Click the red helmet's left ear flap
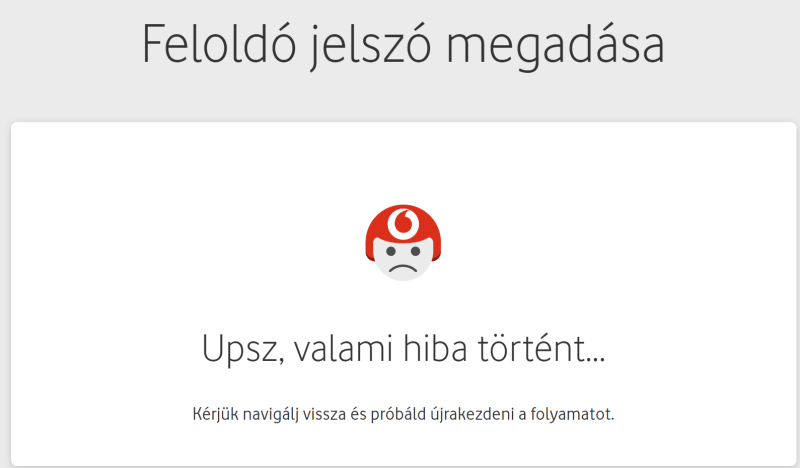The height and width of the screenshot is (468, 800). [x=370, y=250]
